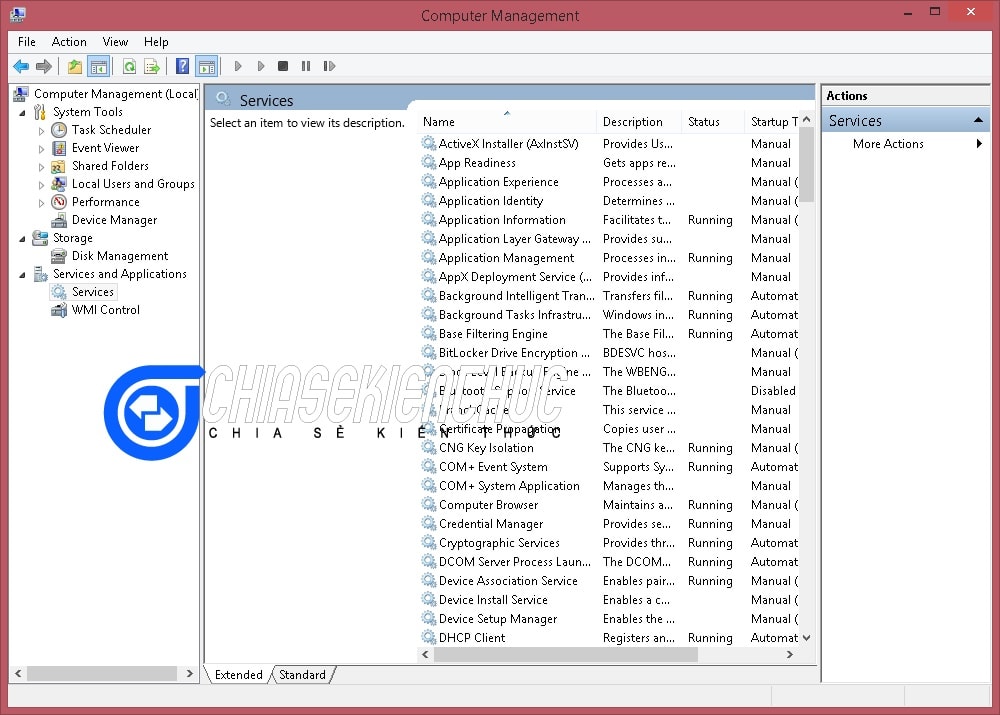The image size is (1000, 715).
Task: Click the Pause Service toolbar icon
Action: coord(306,66)
